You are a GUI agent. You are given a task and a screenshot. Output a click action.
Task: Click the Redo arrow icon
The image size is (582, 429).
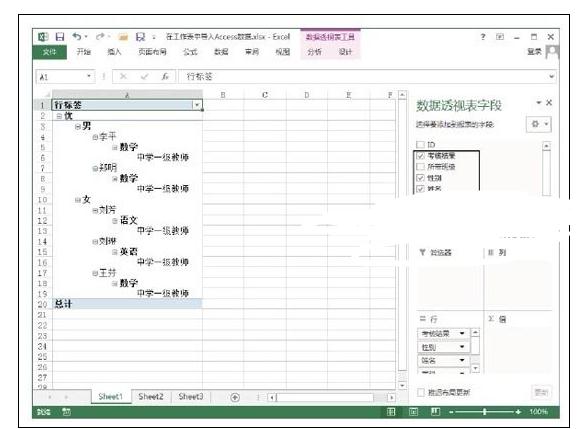point(100,36)
